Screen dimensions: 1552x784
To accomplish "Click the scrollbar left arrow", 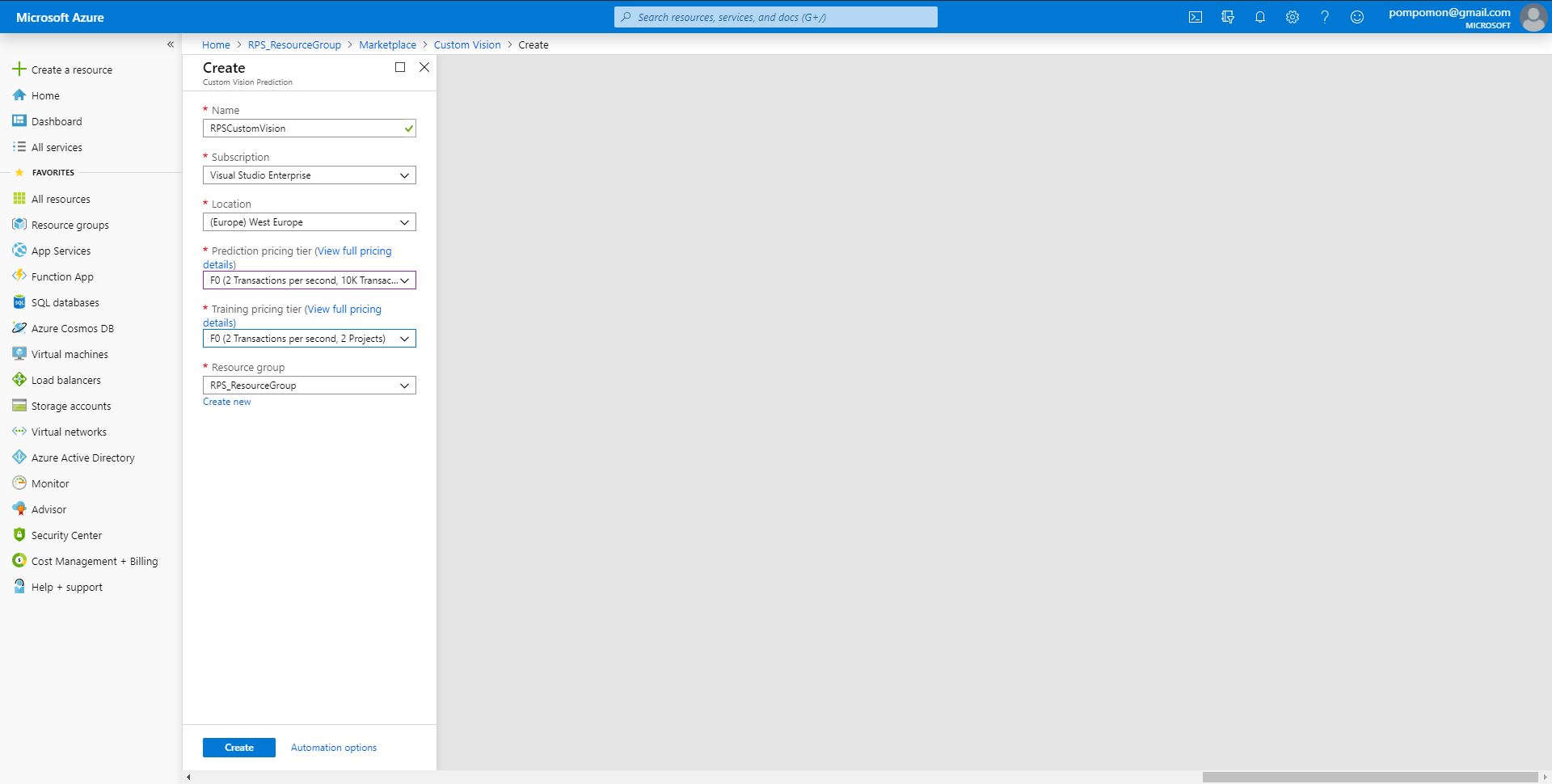I will click(188, 777).
